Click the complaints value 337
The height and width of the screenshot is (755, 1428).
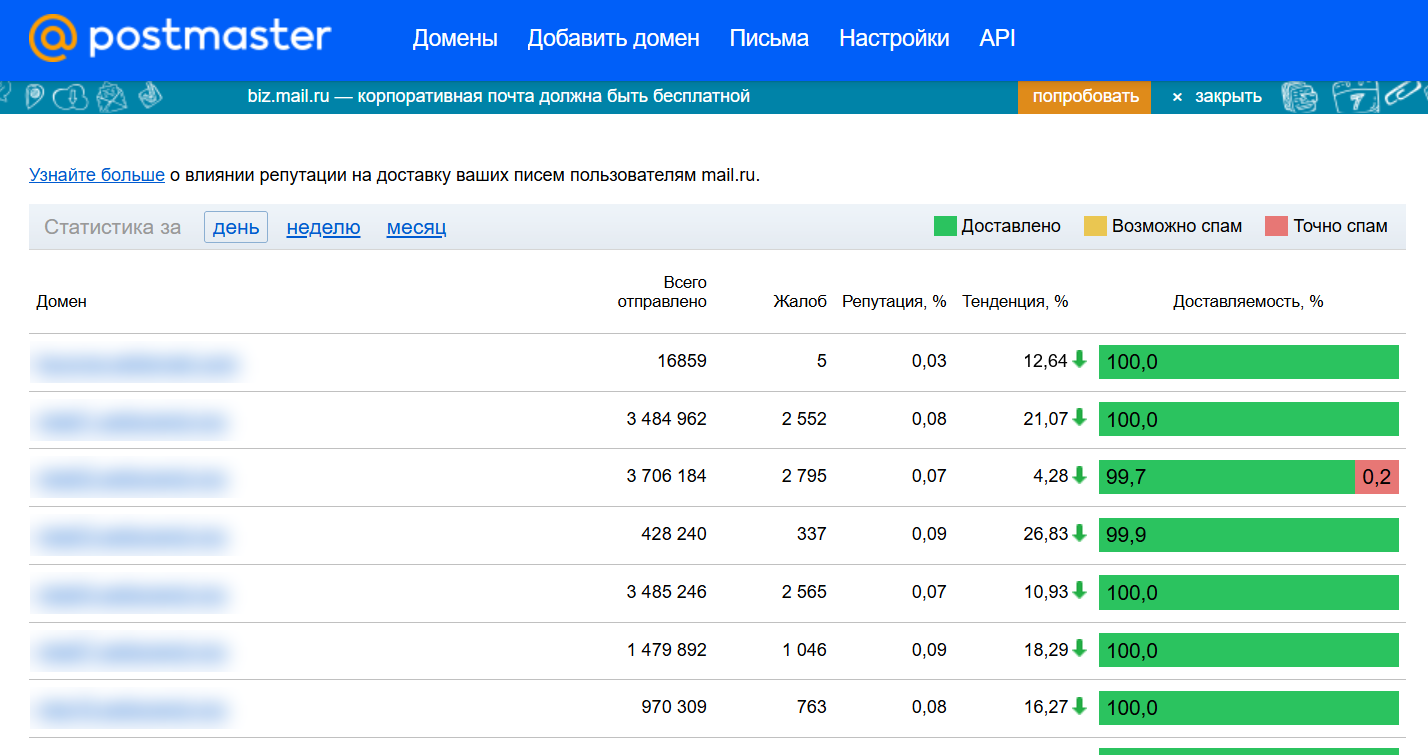(x=812, y=534)
